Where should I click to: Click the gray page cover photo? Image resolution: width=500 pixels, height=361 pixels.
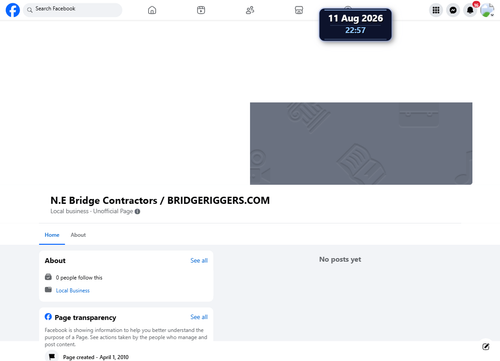click(x=361, y=143)
